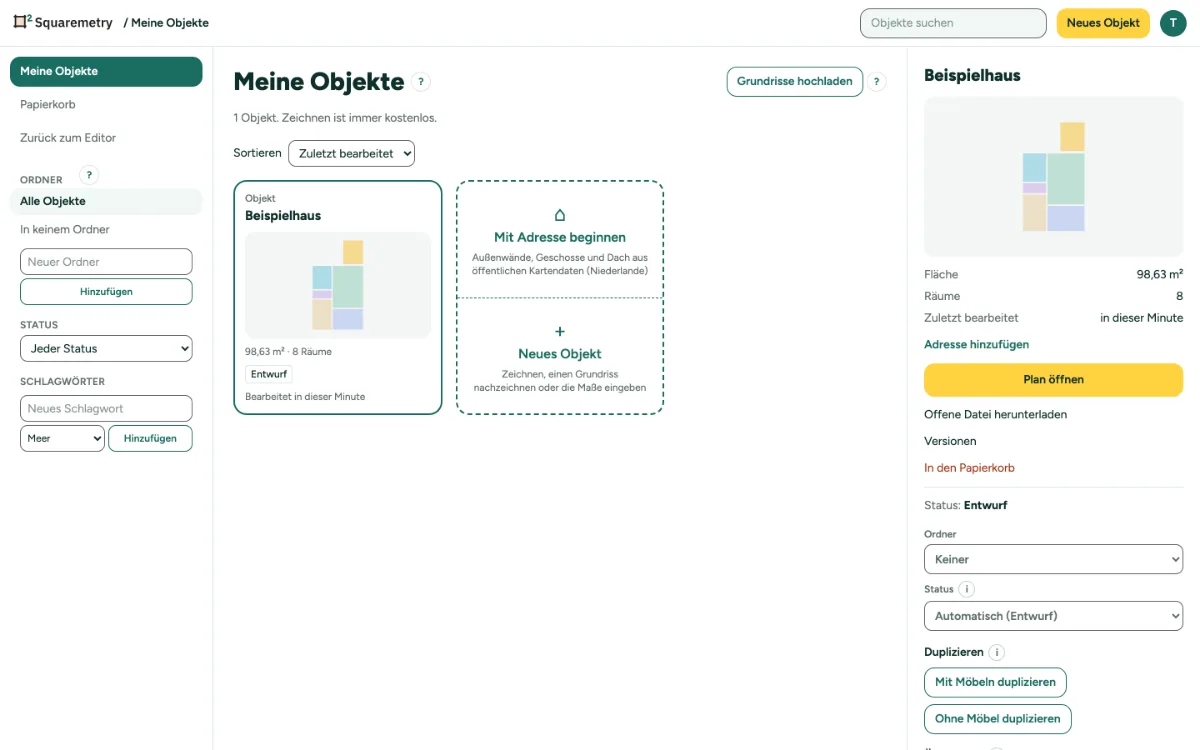The width and height of the screenshot is (1200, 750).
Task: Open the Ordner dropdown showing Keiner
Action: click(x=1053, y=559)
